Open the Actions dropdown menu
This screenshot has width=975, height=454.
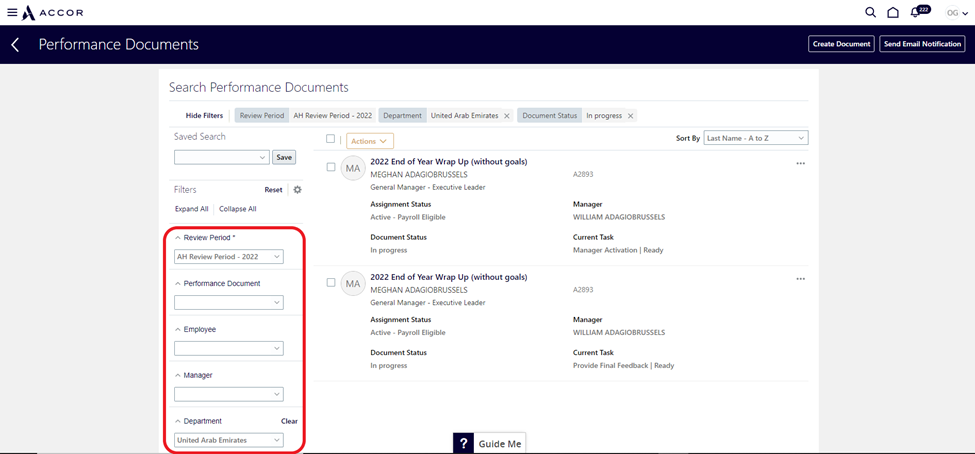coord(370,141)
